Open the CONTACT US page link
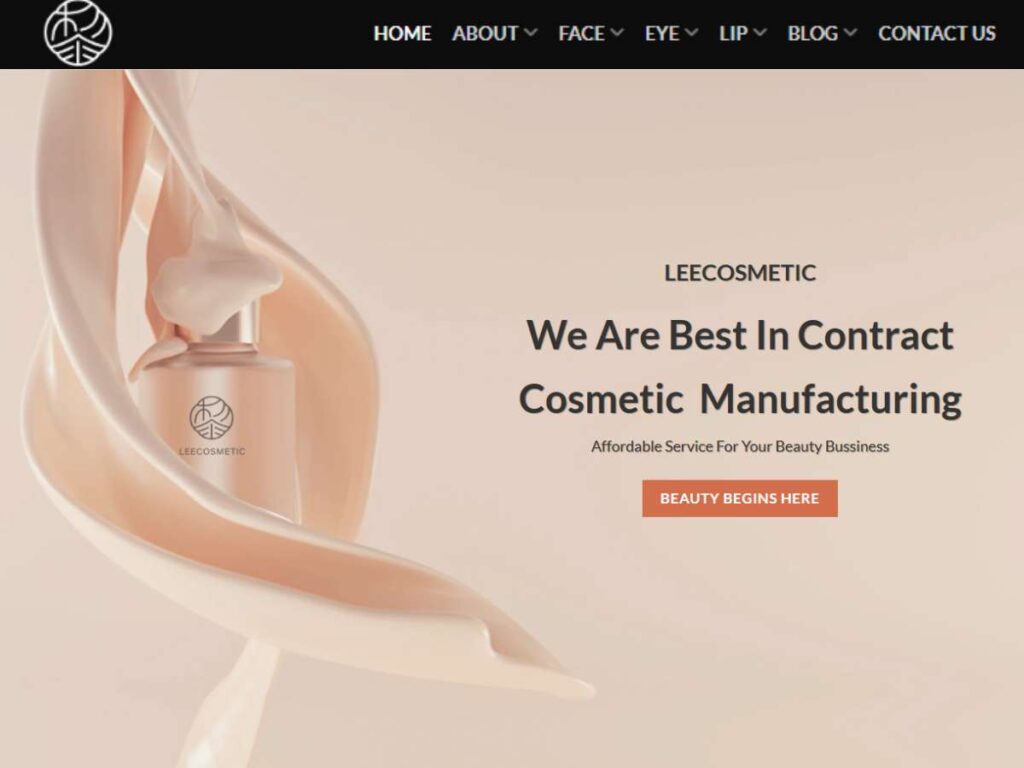The height and width of the screenshot is (768, 1024). click(937, 33)
